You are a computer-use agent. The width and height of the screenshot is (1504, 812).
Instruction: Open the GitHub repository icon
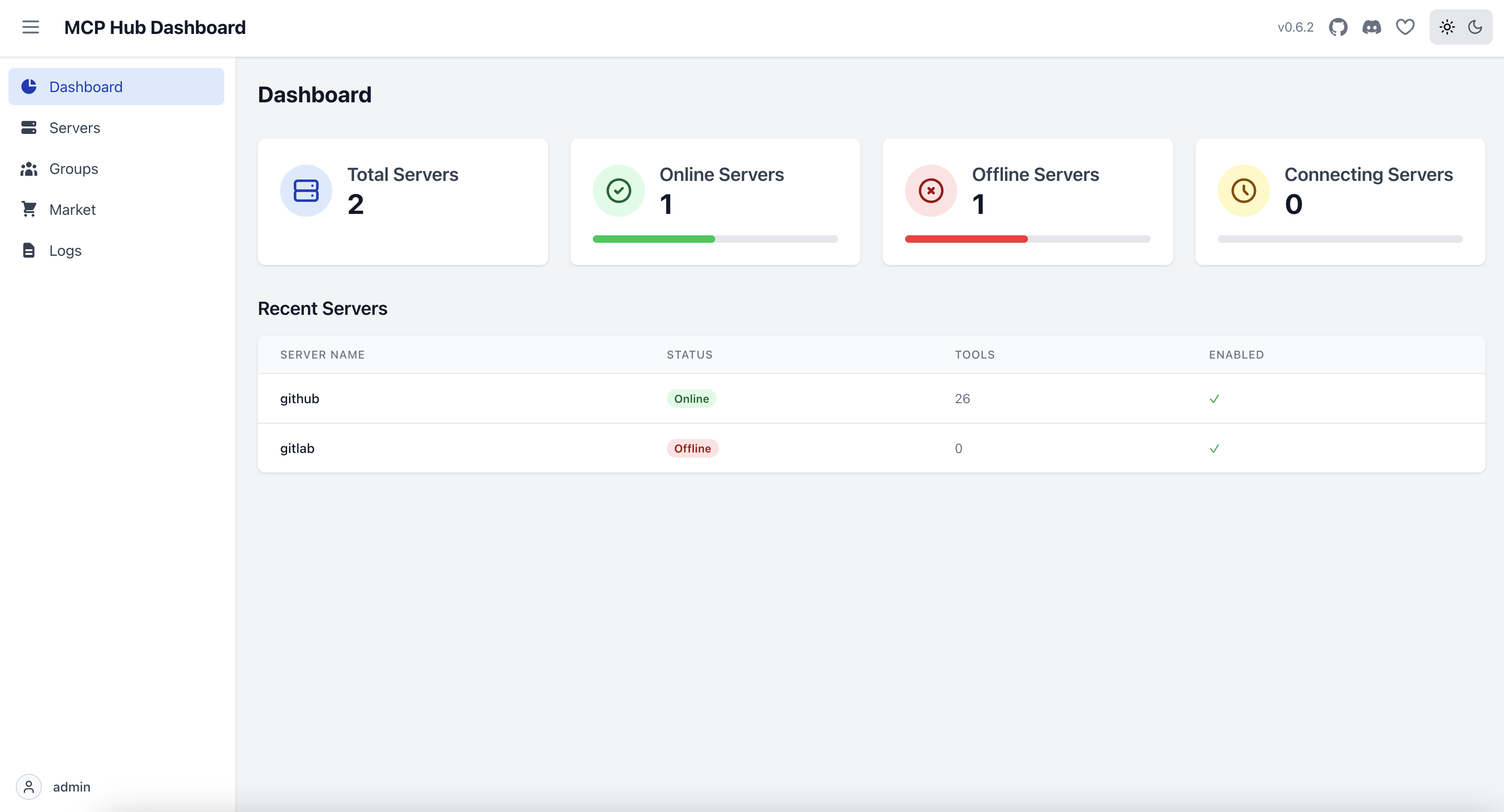(x=1337, y=27)
